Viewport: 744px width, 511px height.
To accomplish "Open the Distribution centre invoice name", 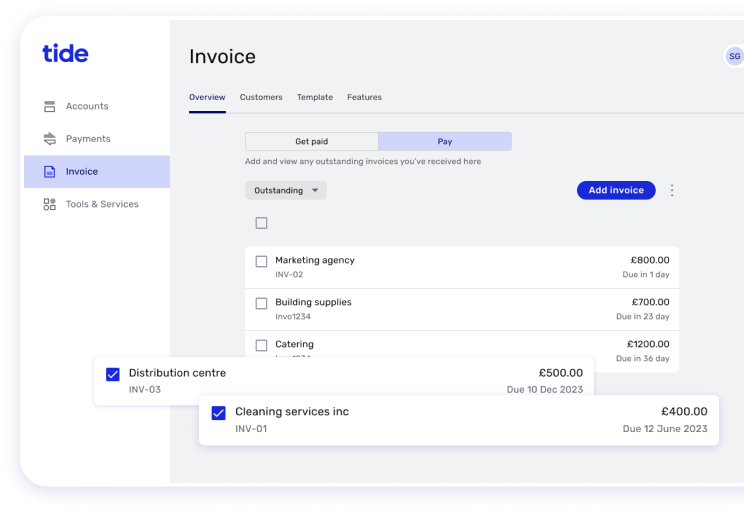I will pos(177,373).
